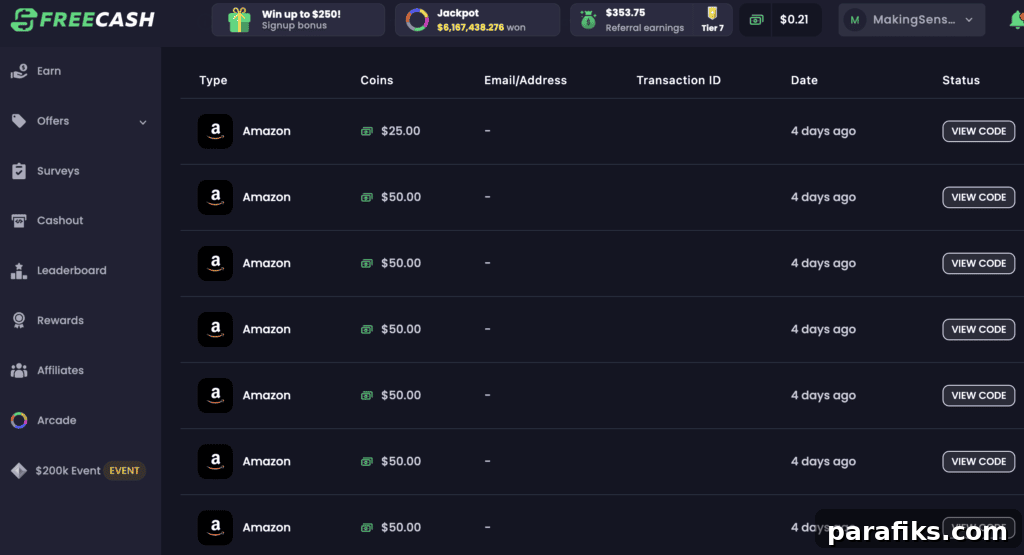Click the Affiliates people icon

(x=19, y=370)
